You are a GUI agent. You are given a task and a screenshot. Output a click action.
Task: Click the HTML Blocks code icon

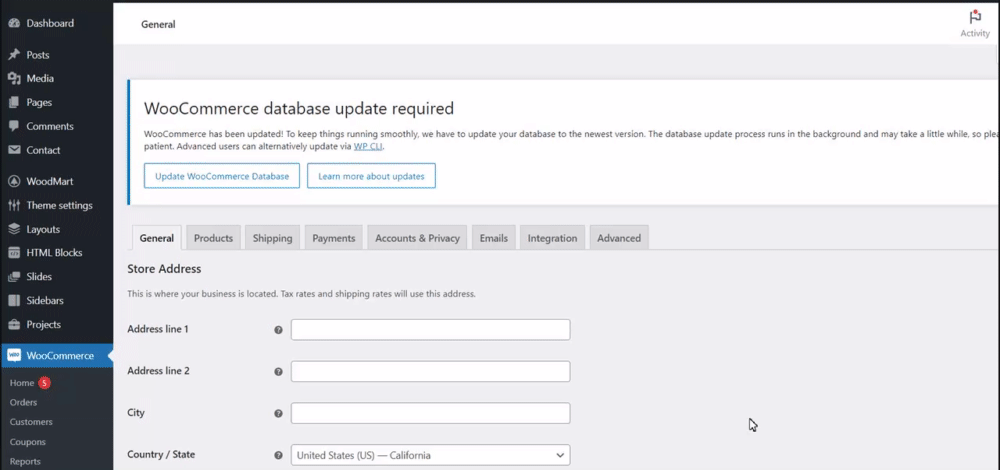[14, 253]
